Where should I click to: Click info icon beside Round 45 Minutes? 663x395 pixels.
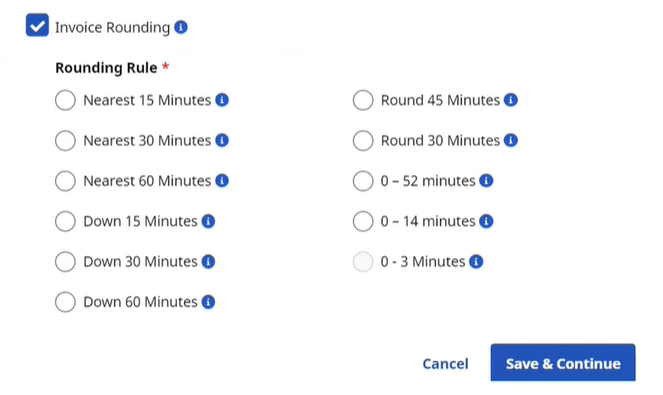511,100
